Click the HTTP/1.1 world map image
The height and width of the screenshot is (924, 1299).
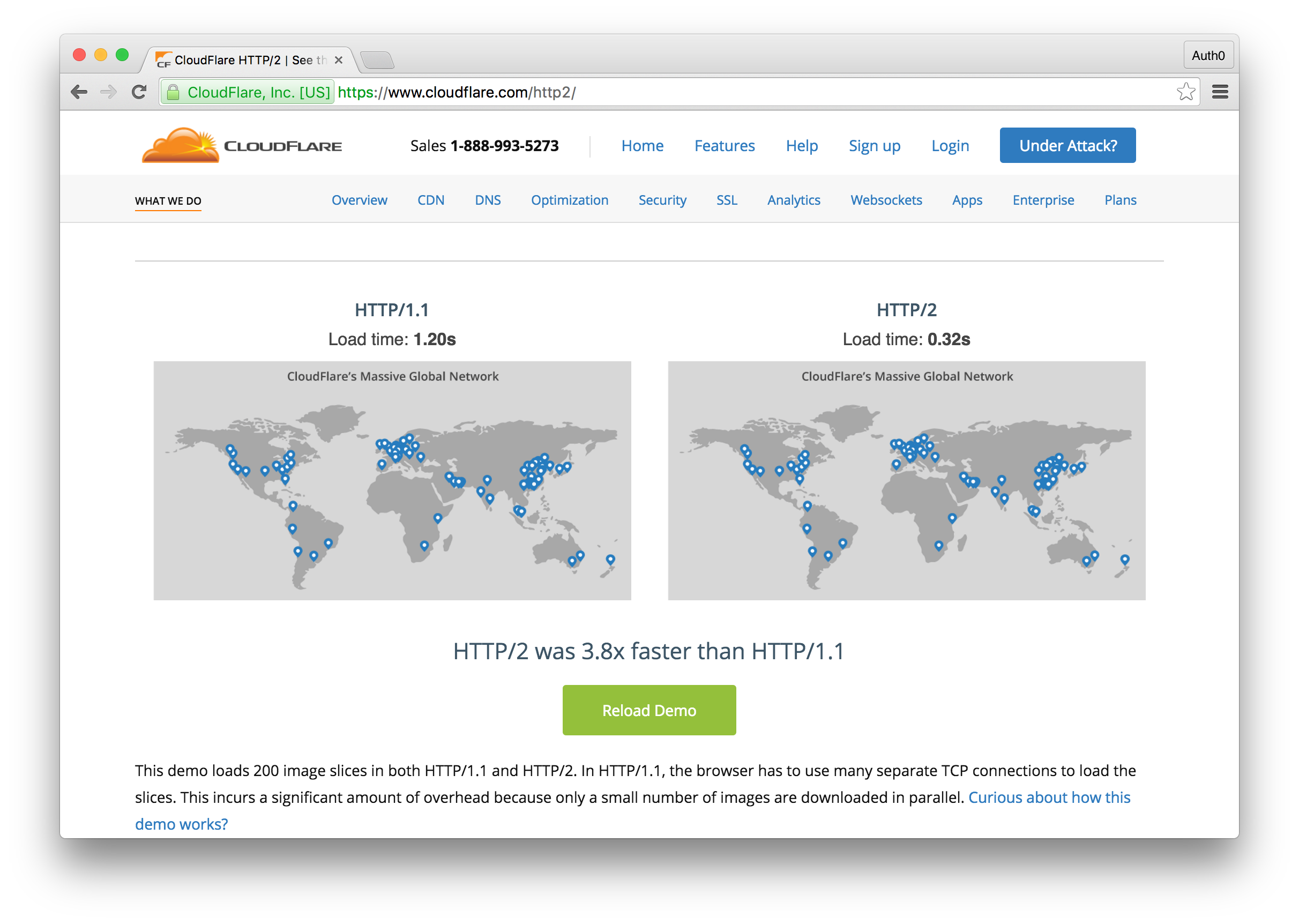(x=392, y=480)
